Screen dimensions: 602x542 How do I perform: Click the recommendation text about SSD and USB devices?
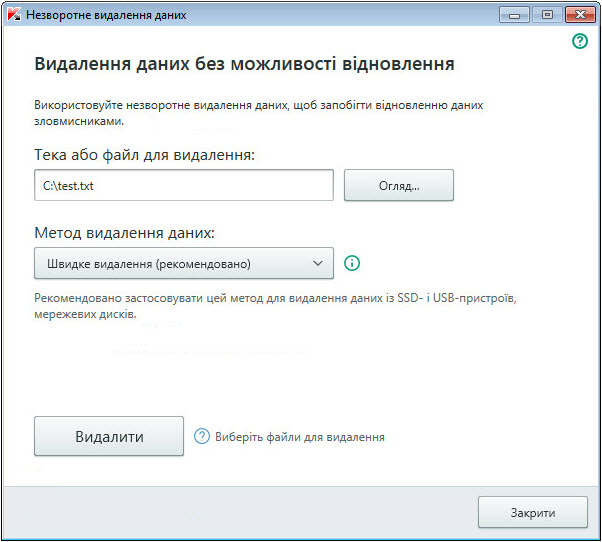tap(275, 306)
